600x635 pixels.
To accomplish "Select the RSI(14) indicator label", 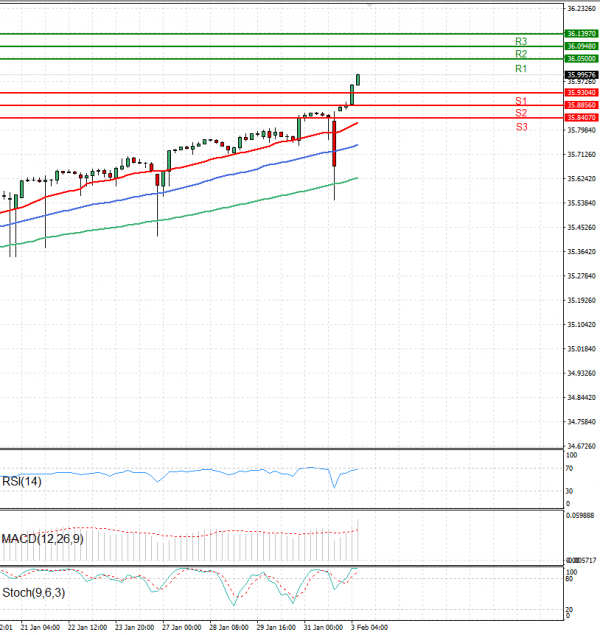I will (x=22, y=481).
